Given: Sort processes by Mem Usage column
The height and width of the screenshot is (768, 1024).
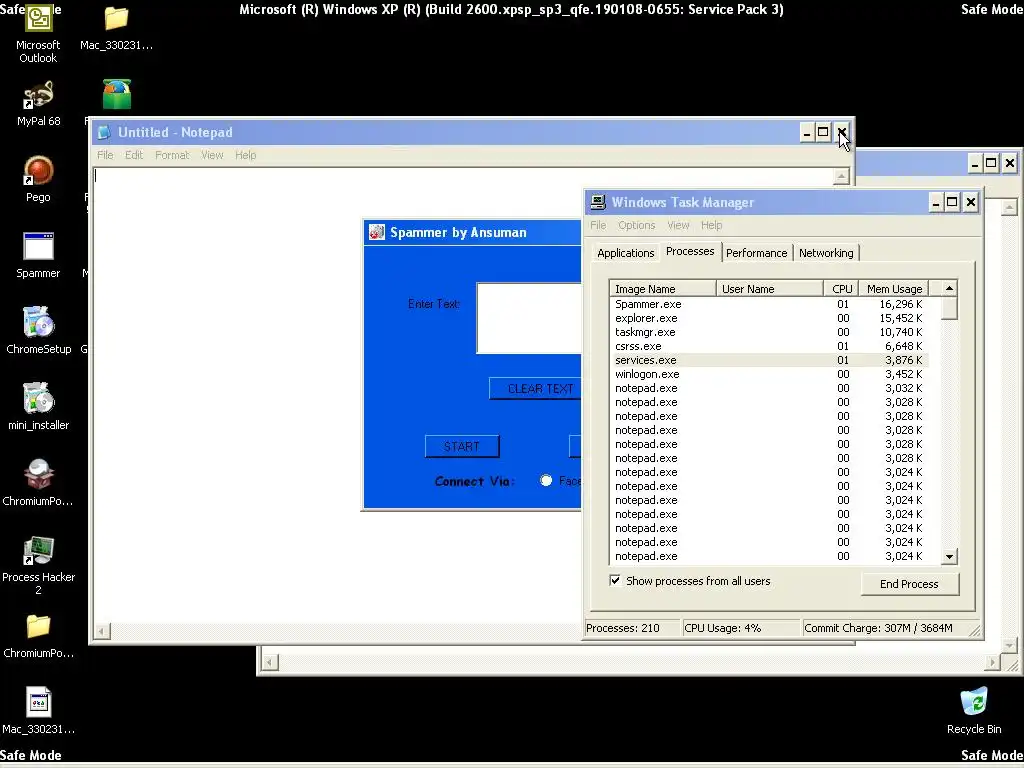Looking at the screenshot, I should pyautogui.click(x=893, y=289).
